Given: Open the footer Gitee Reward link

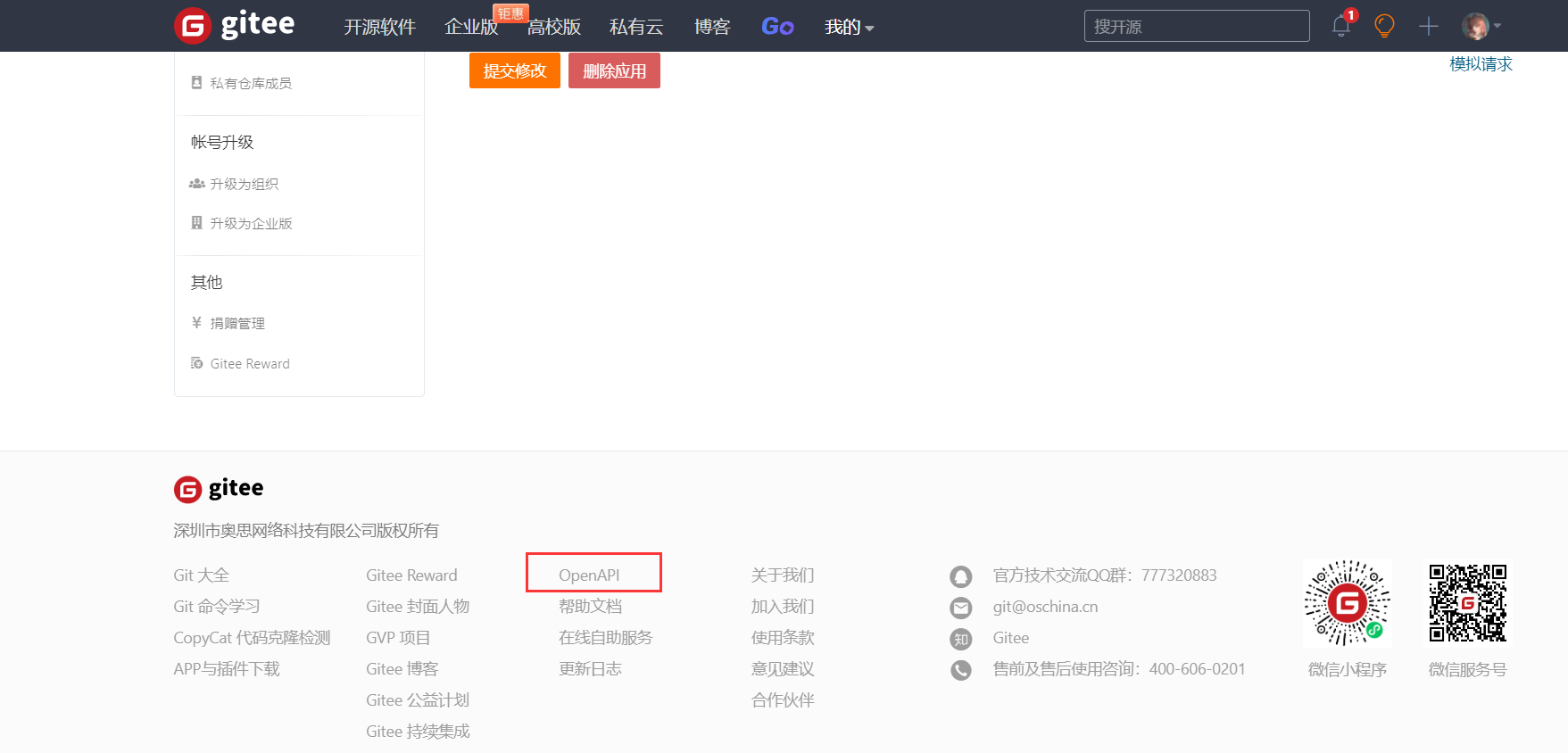Looking at the screenshot, I should tap(411, 575).
